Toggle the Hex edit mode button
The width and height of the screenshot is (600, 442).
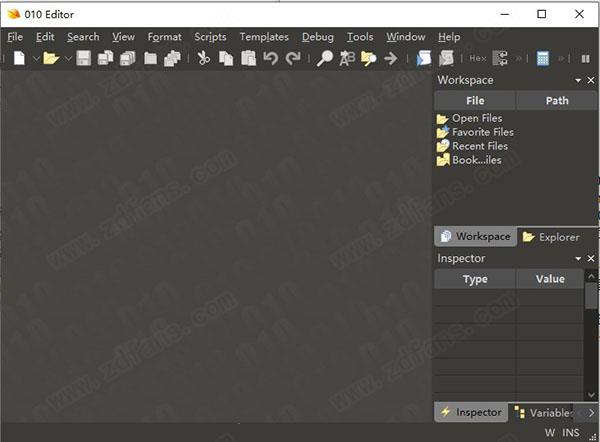(478, 58)
